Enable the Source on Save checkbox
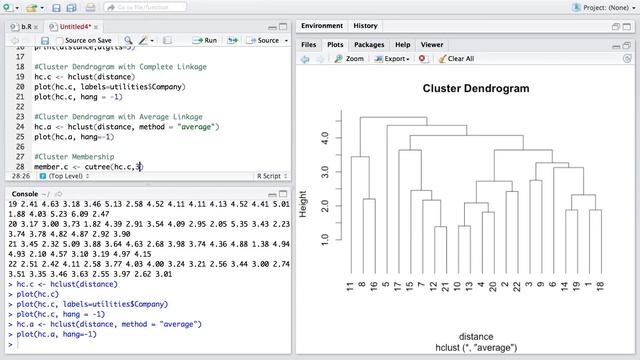640x360 pixels. tap(60, 40)
